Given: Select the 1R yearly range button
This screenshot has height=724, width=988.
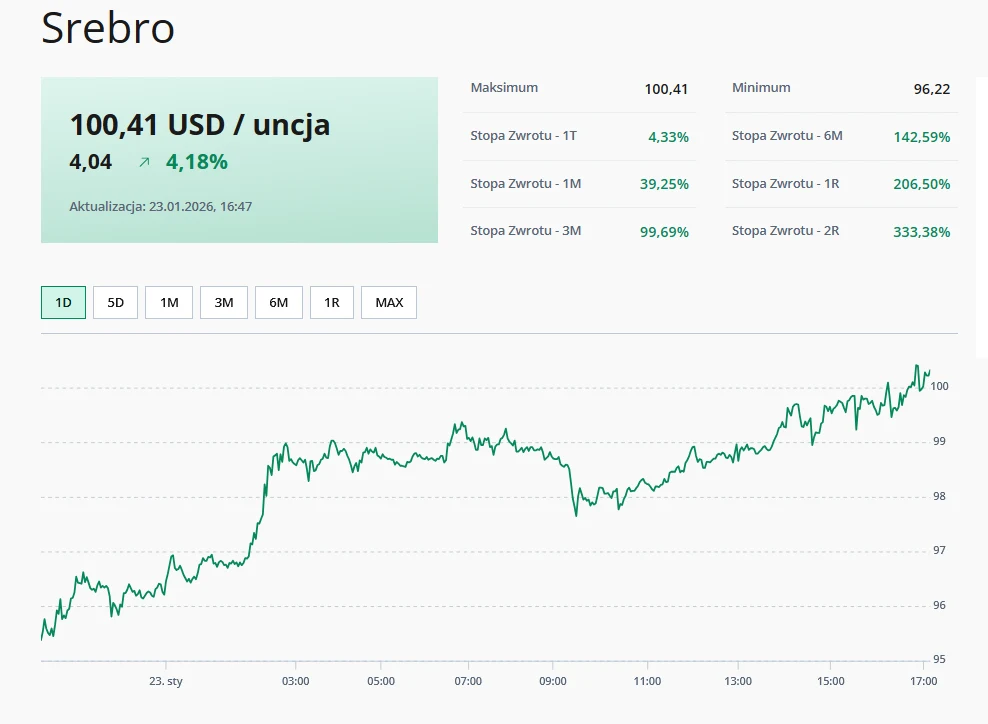Looking at the screenshot, I should pos(332,302).
